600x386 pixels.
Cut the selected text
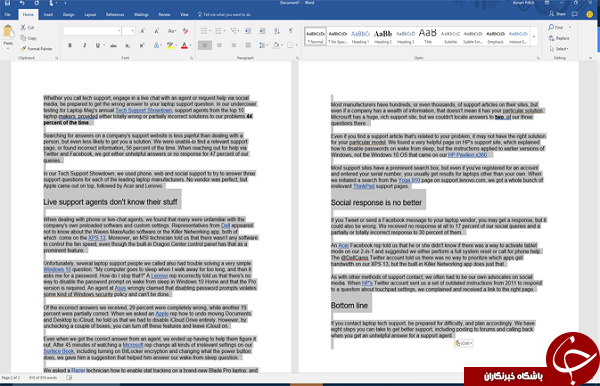coord(27,28)
